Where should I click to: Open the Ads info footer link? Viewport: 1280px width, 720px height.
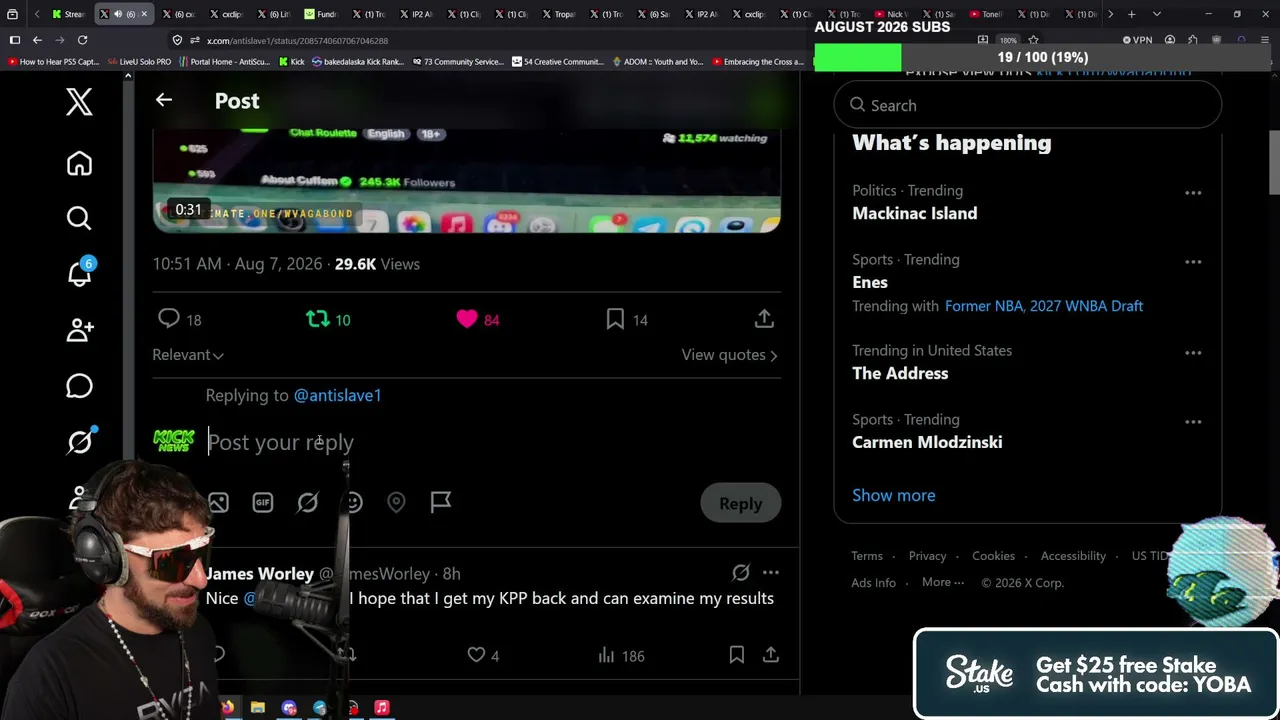pos(873,583)
